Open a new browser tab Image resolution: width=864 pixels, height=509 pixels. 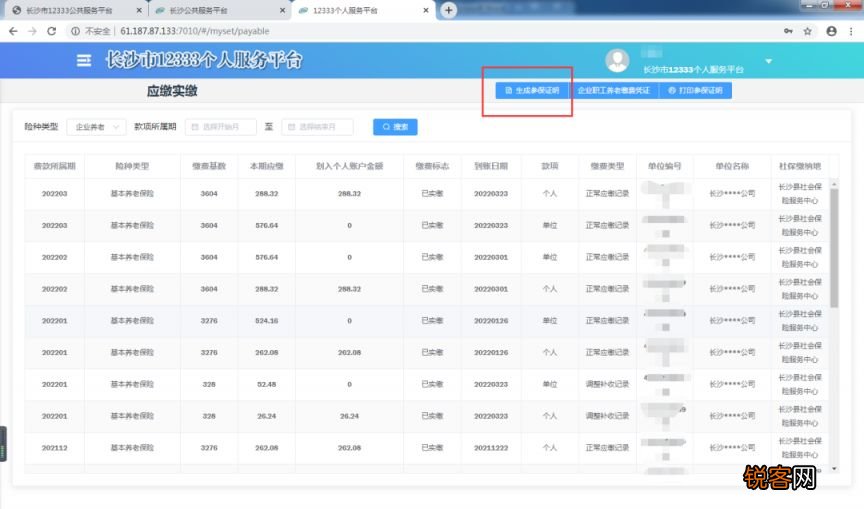tap(449, 10)
